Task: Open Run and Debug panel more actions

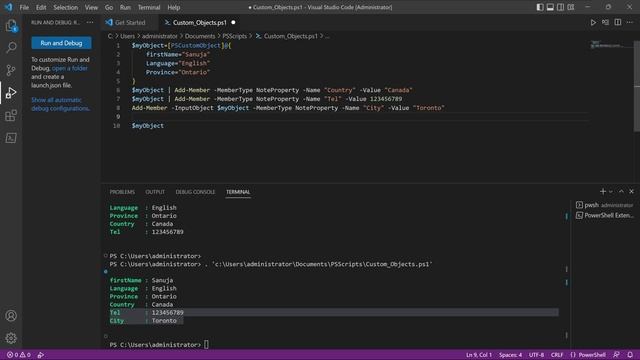Action: pos(90,22)
